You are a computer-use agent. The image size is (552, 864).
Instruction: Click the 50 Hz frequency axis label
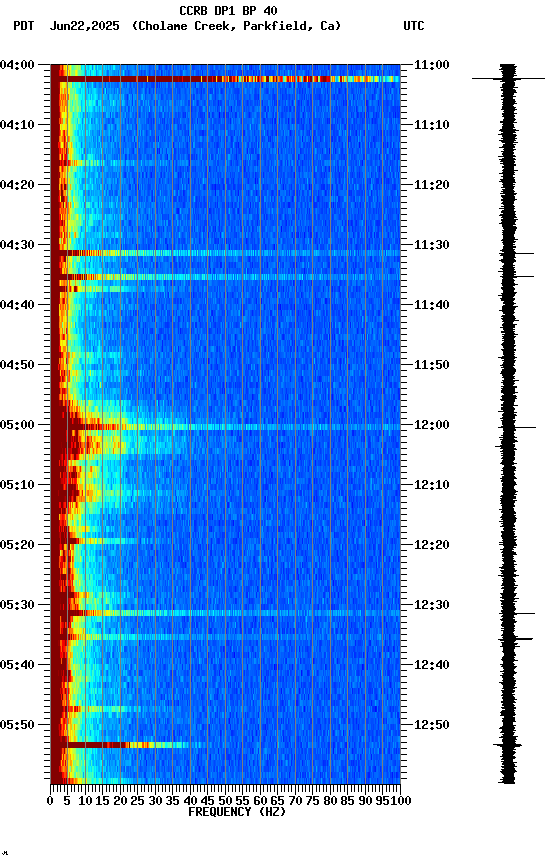(225, 801)
